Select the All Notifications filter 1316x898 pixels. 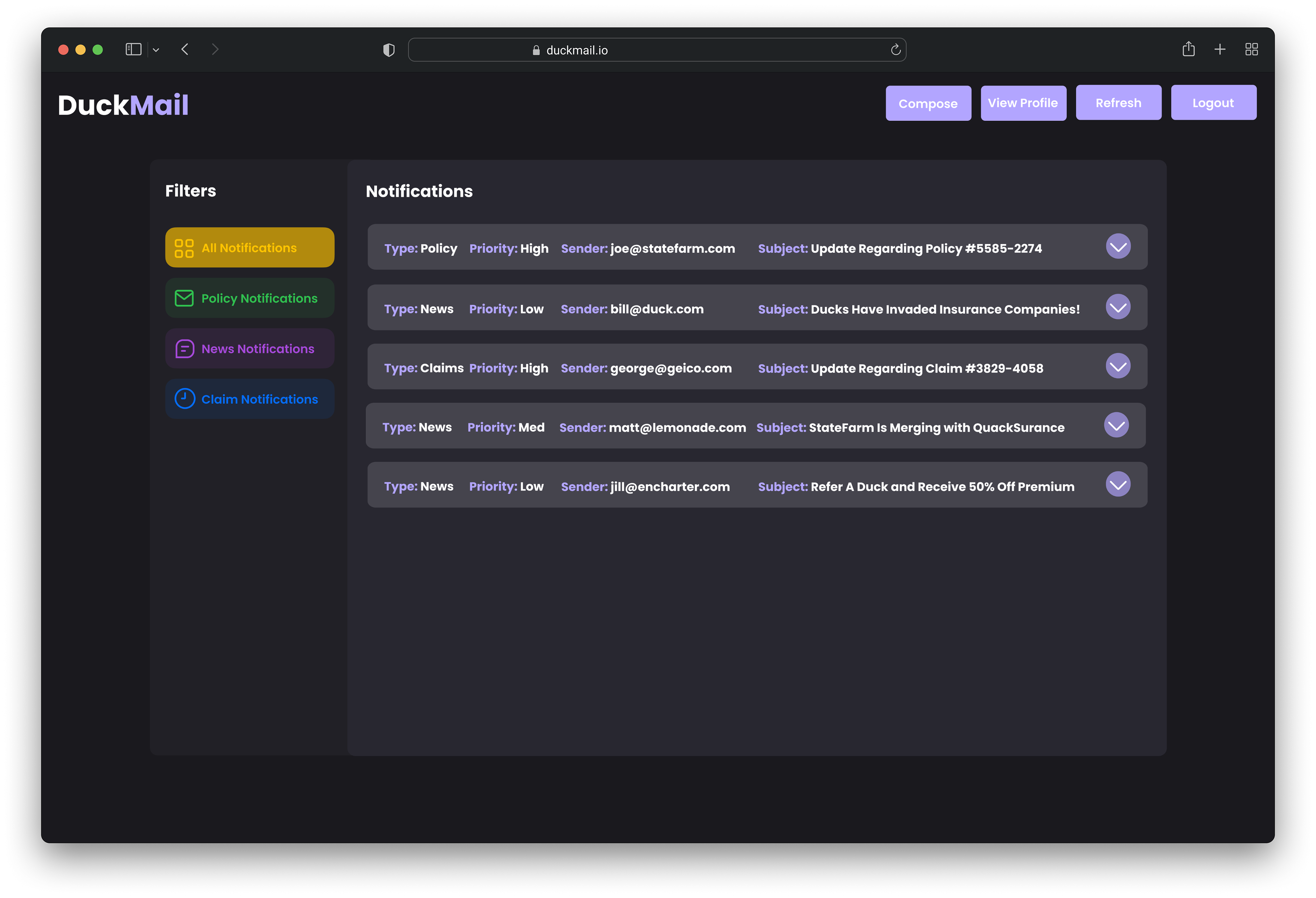[250, 247]
